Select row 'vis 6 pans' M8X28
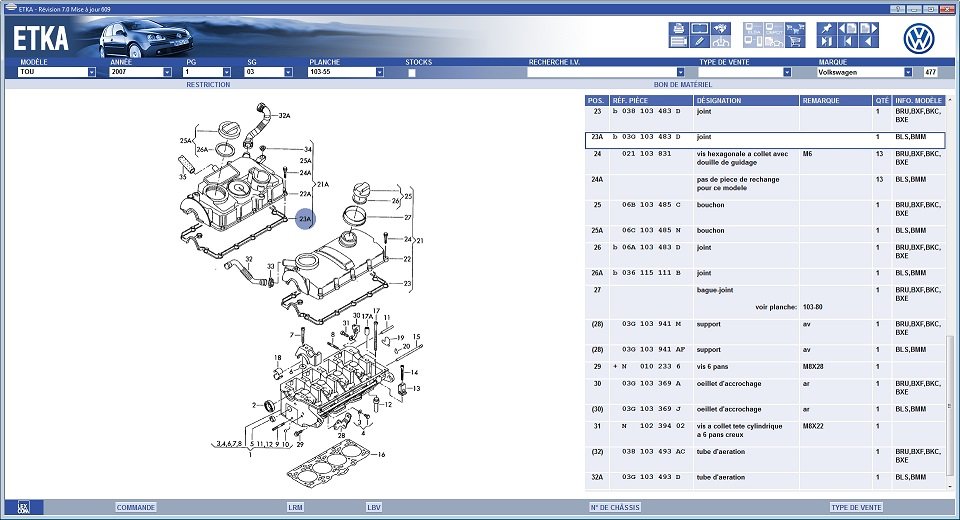This screenshot has width=960, height=520. click(765, 367)
